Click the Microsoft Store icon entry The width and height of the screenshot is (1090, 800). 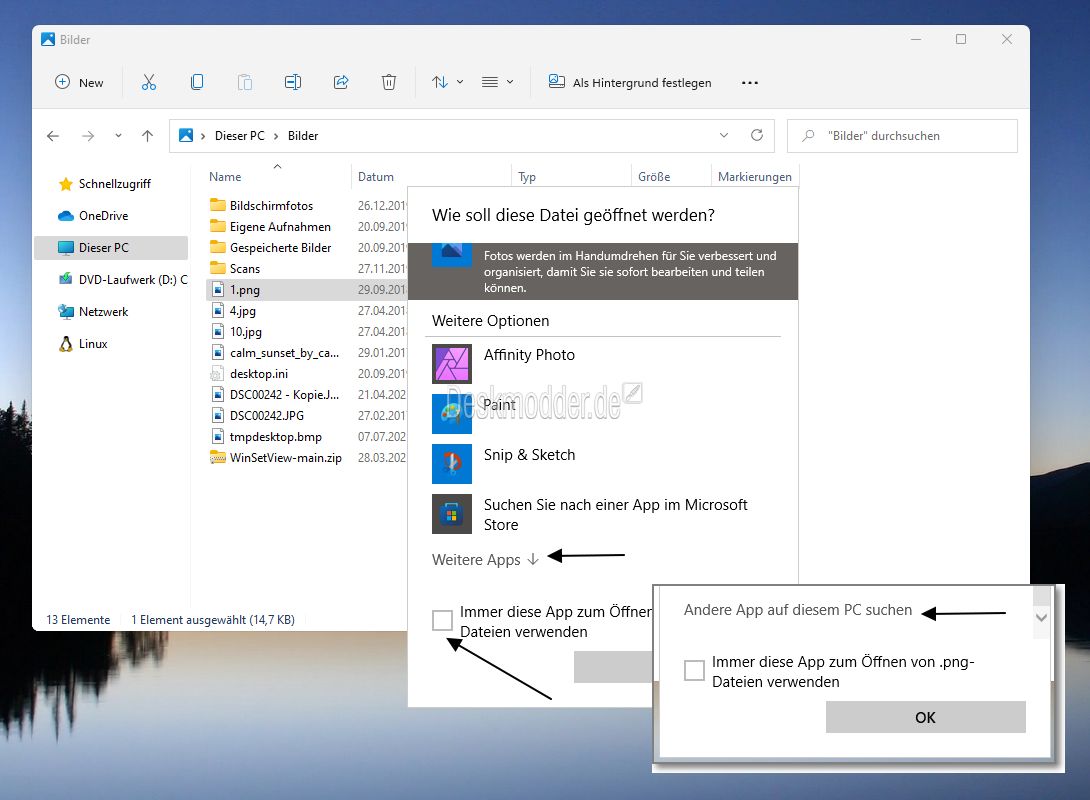point(452,514)
